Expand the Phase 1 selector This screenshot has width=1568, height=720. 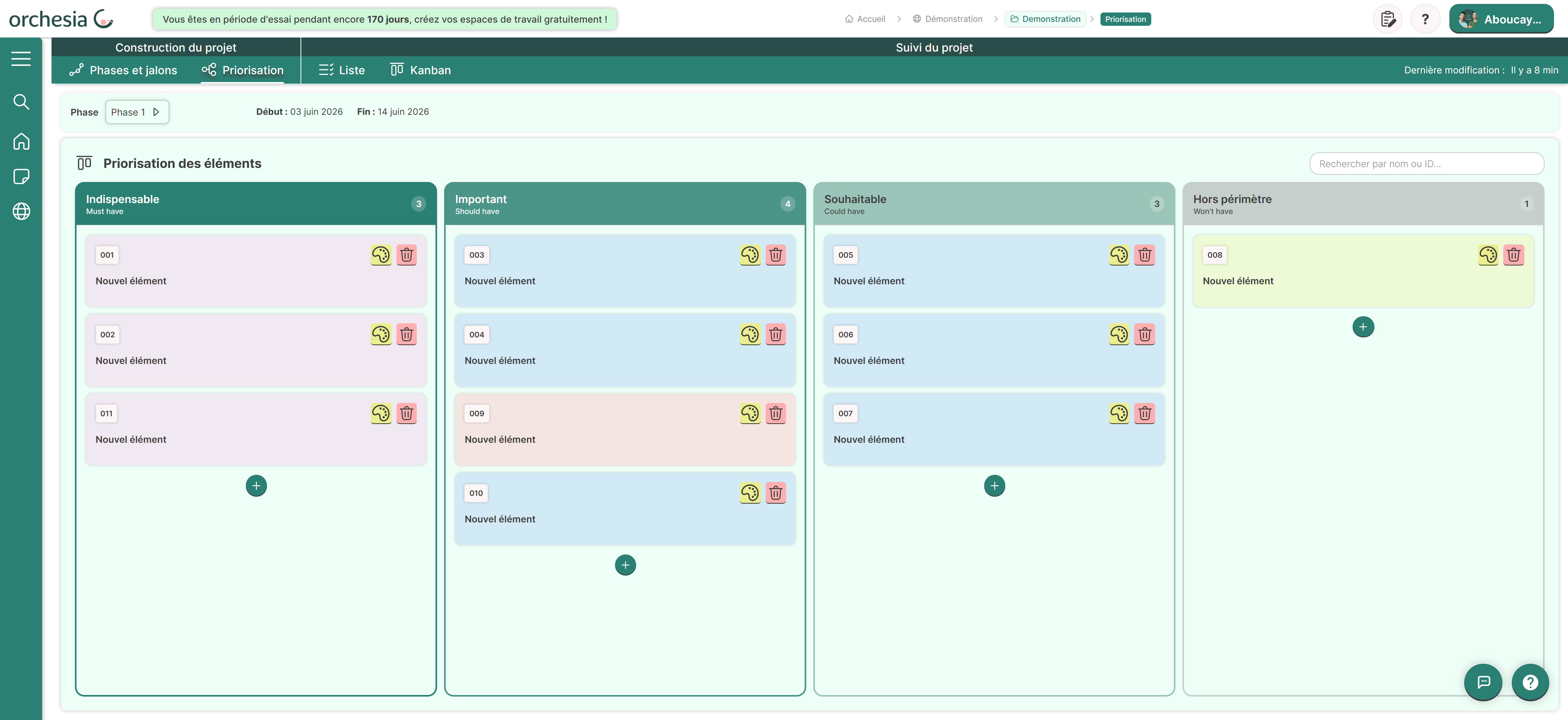(137, 112)
